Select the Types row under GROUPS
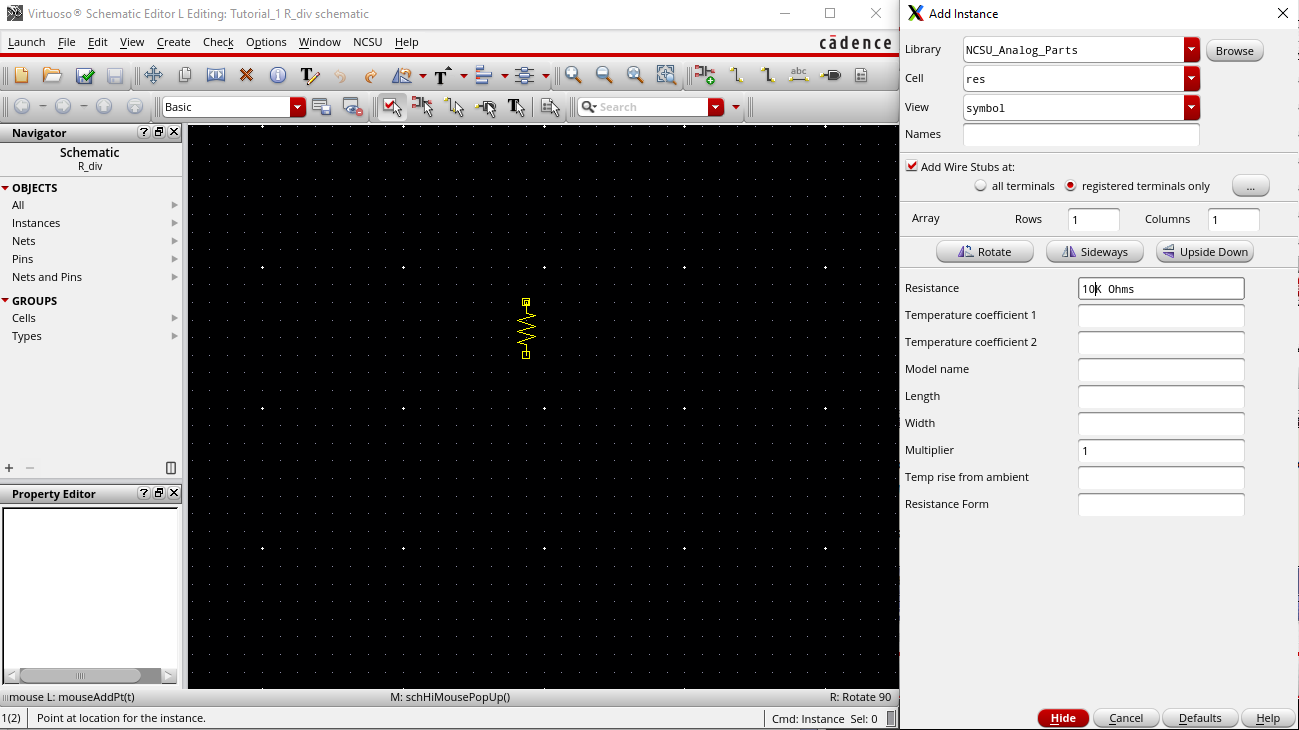Screen dimensions: 1299x730 point(90,336)
